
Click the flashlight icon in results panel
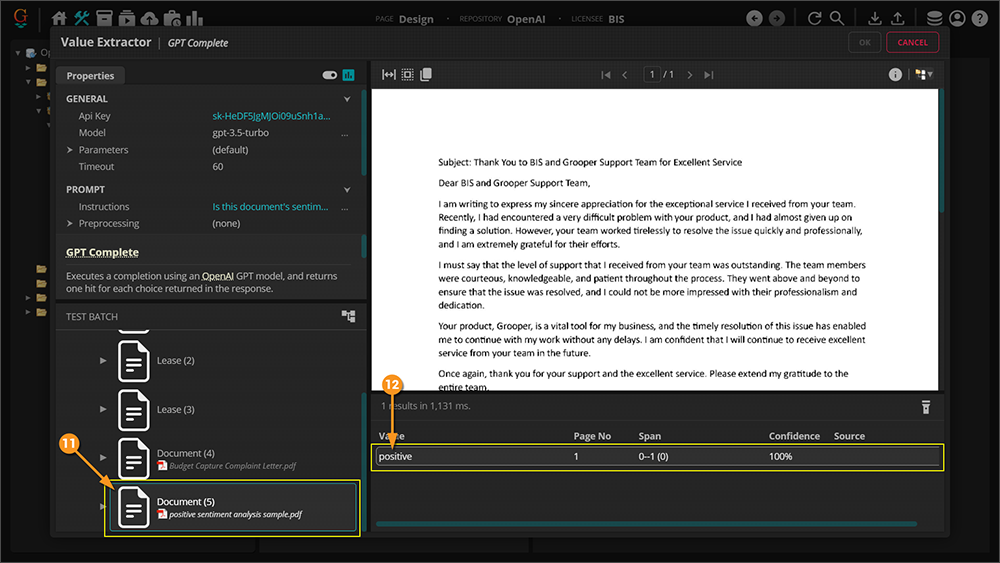point(926,407)
